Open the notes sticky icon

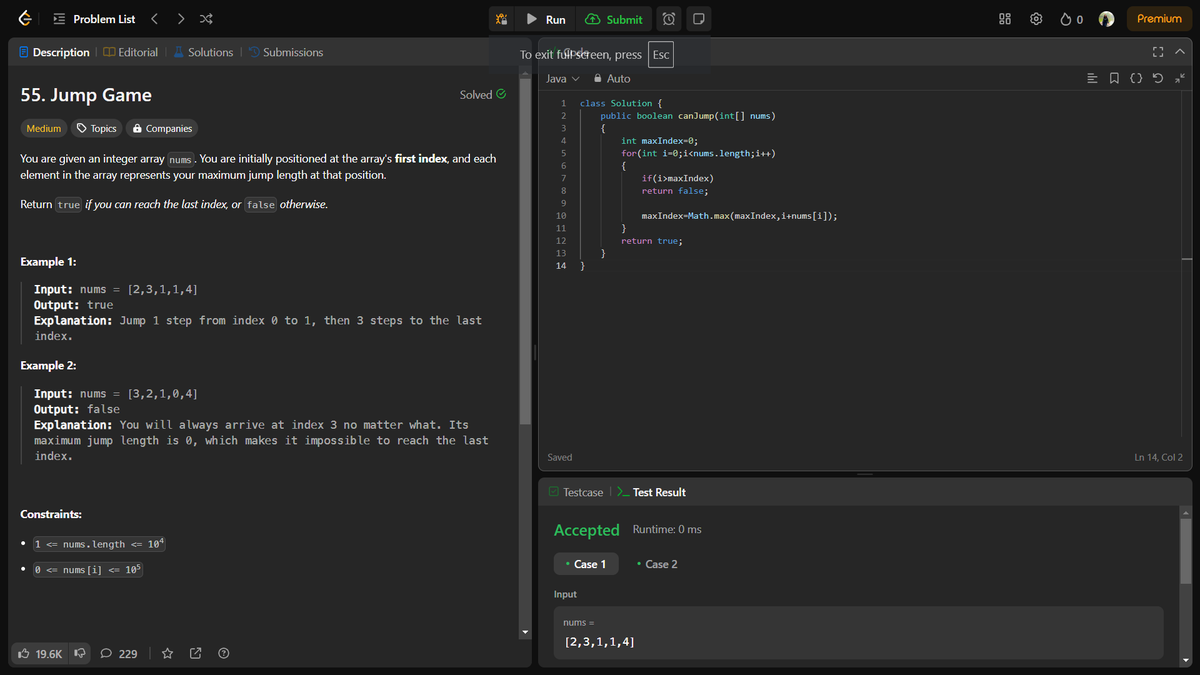coord(699,19)
